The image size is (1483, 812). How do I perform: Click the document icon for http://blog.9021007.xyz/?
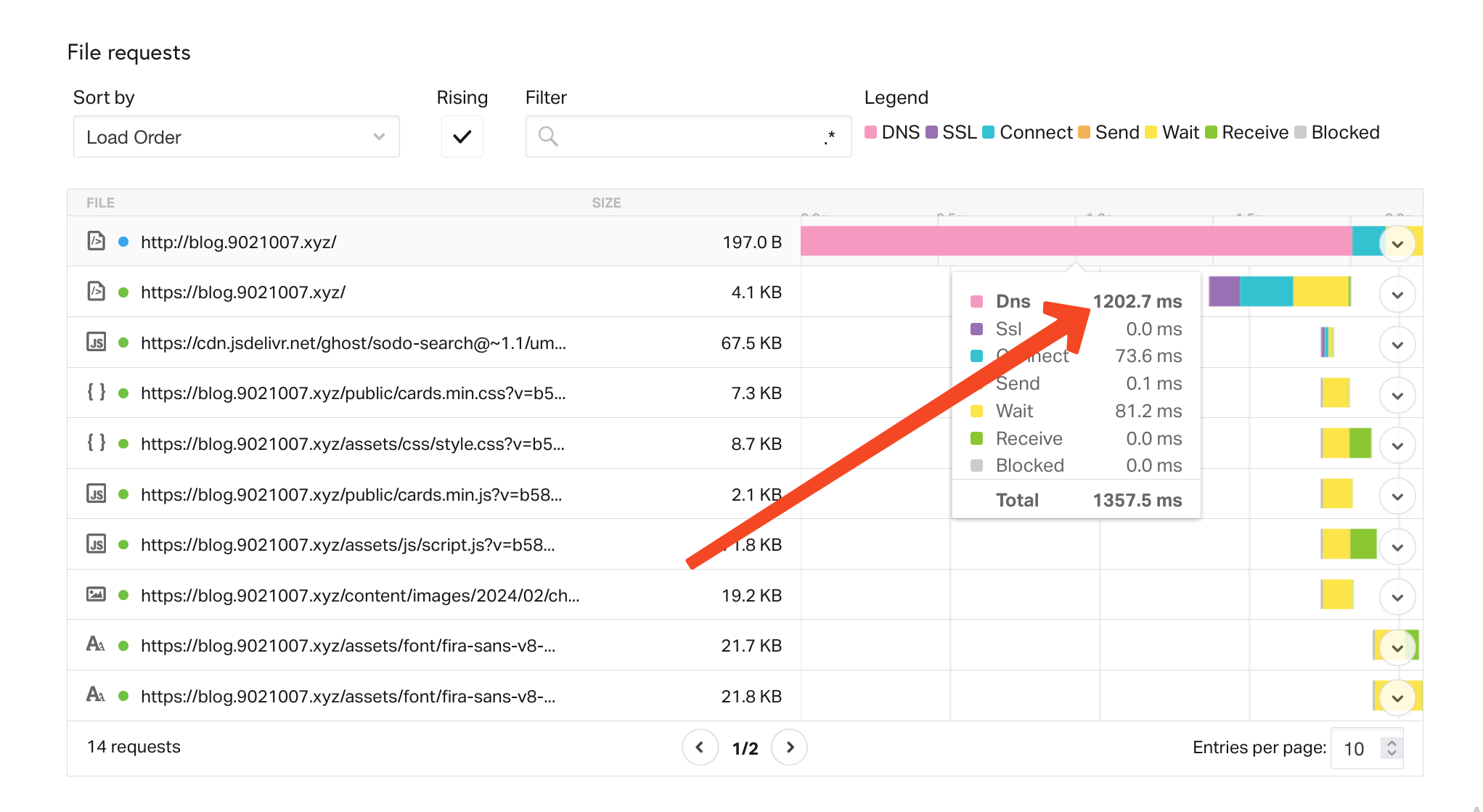point(96,241)
